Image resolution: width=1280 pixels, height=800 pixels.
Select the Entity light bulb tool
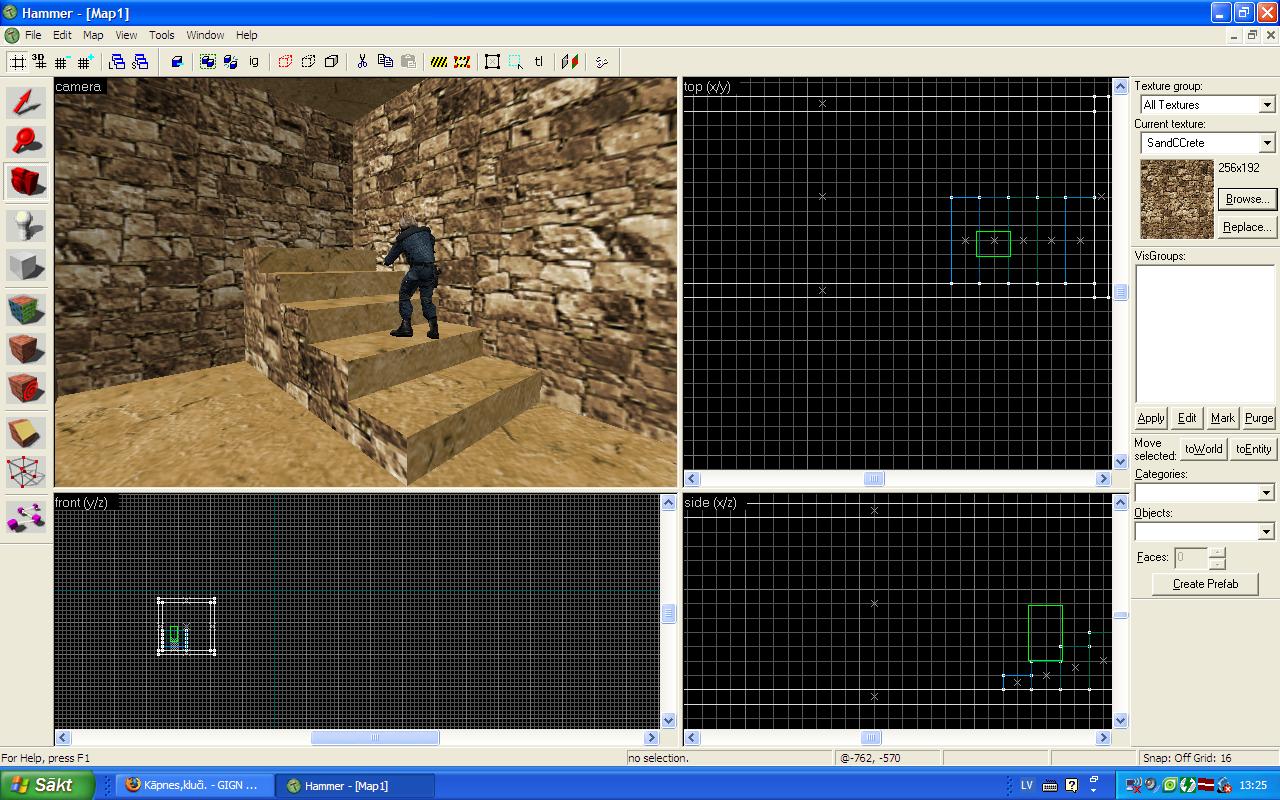pyautogui.click(x=27, y=226)
